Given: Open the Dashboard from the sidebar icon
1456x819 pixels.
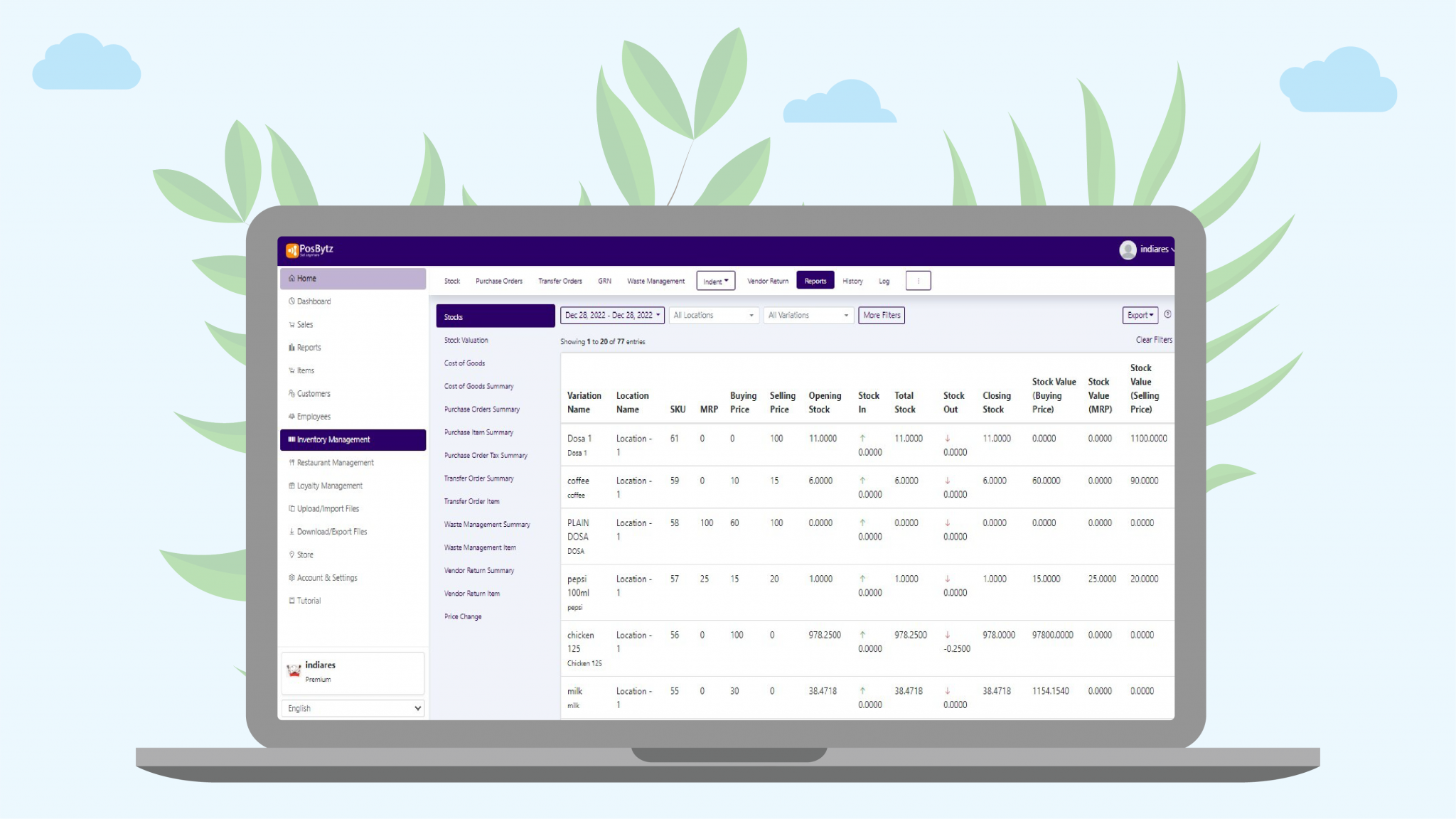Looking at the screenshot, I should click(292, 301).
